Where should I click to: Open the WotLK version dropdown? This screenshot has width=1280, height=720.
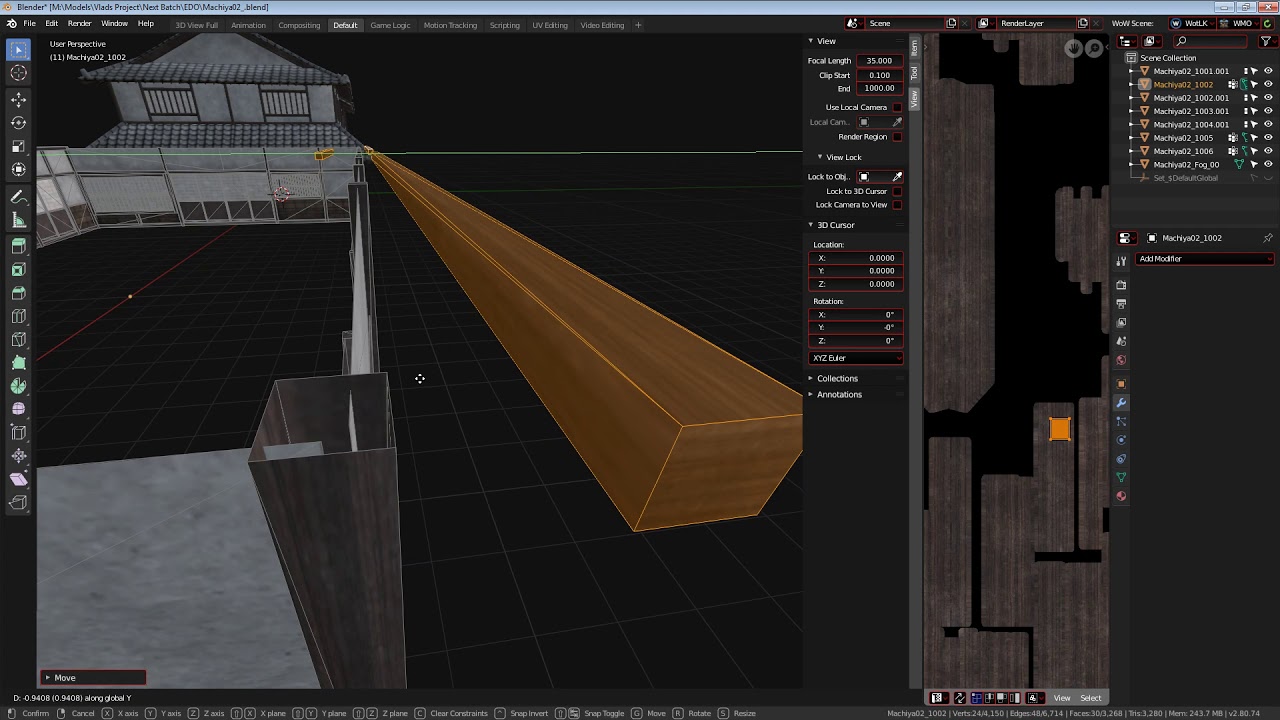click(x=1194, y=23)
